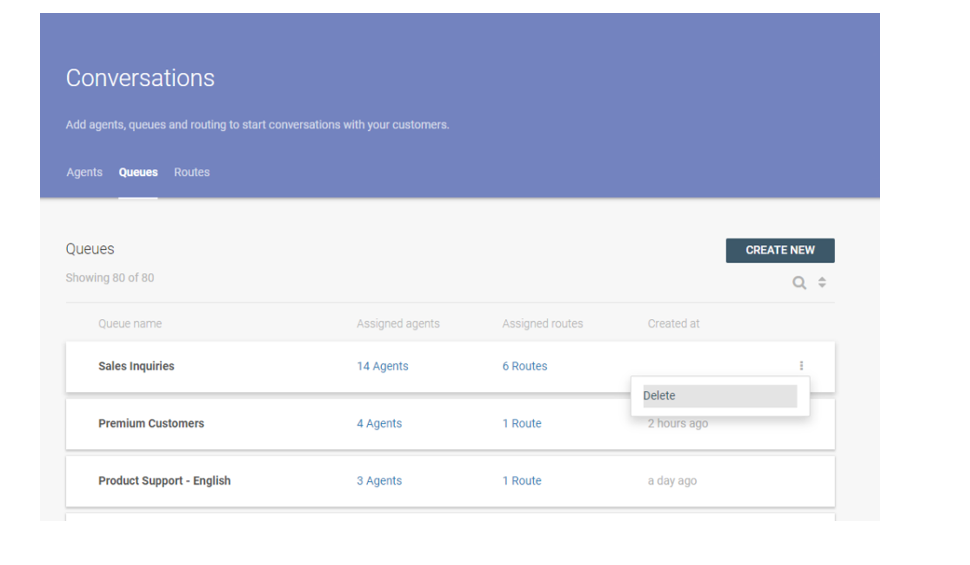
Task: Click the search magnifier icon
Action: pyautogui.click(x=799, y=283)
